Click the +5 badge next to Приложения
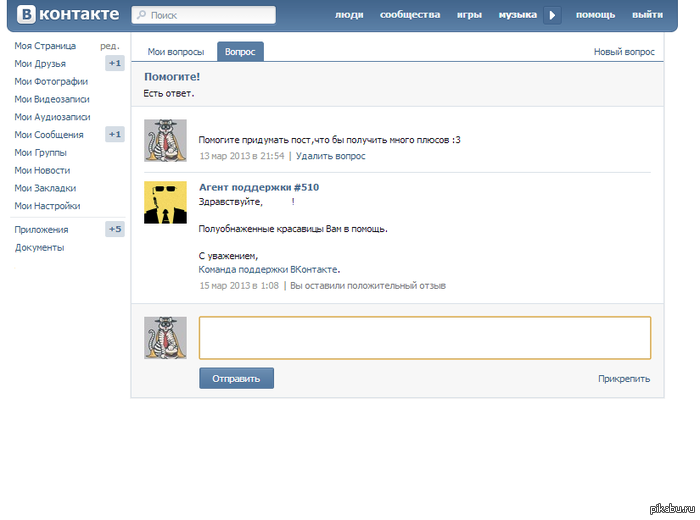This screenshot has width=700, height=520. (115, 229)
